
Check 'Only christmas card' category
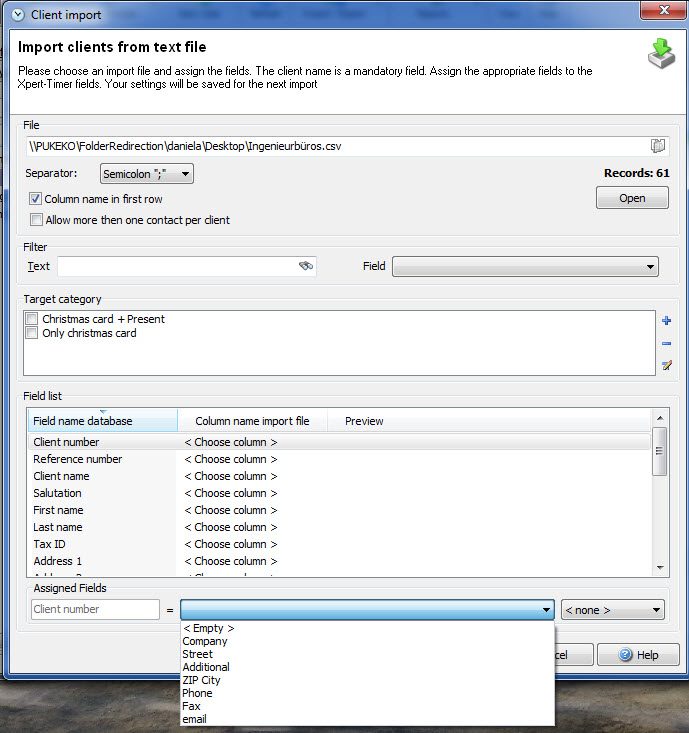pyautogui.click(x=32, y=333)
